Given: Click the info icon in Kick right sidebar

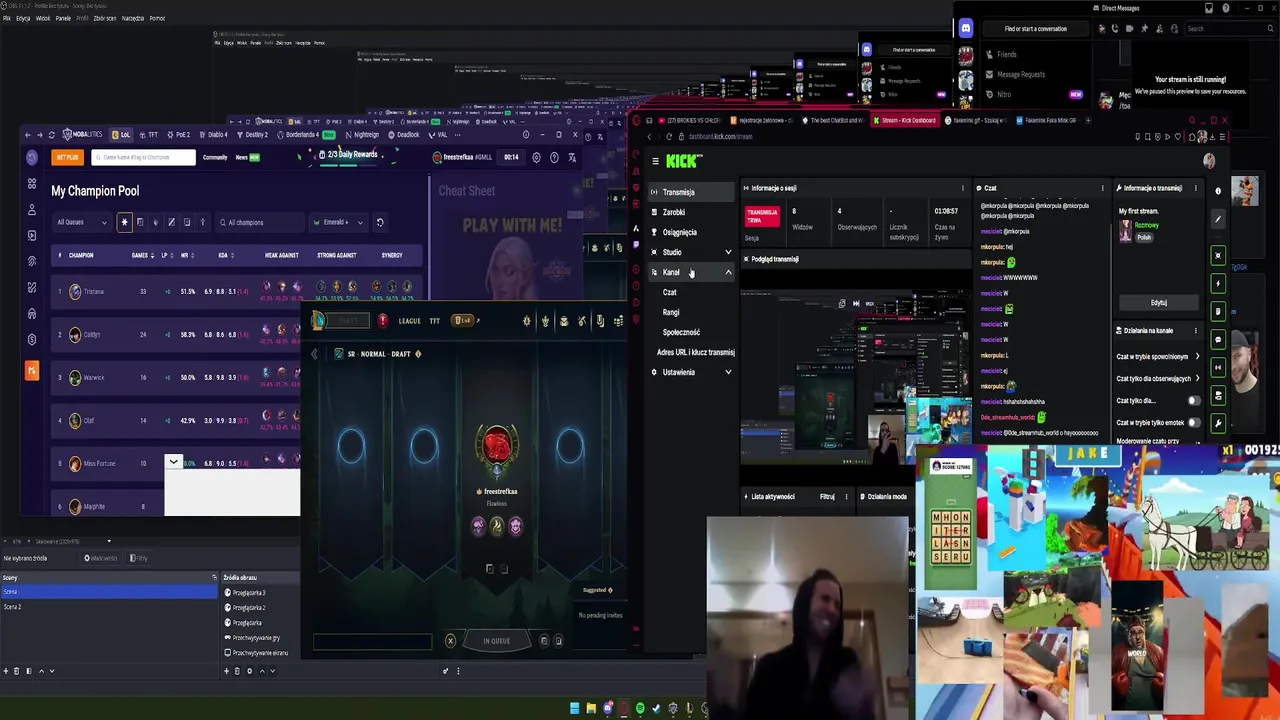Looking at the screenshot, I should pos(1218,190).
